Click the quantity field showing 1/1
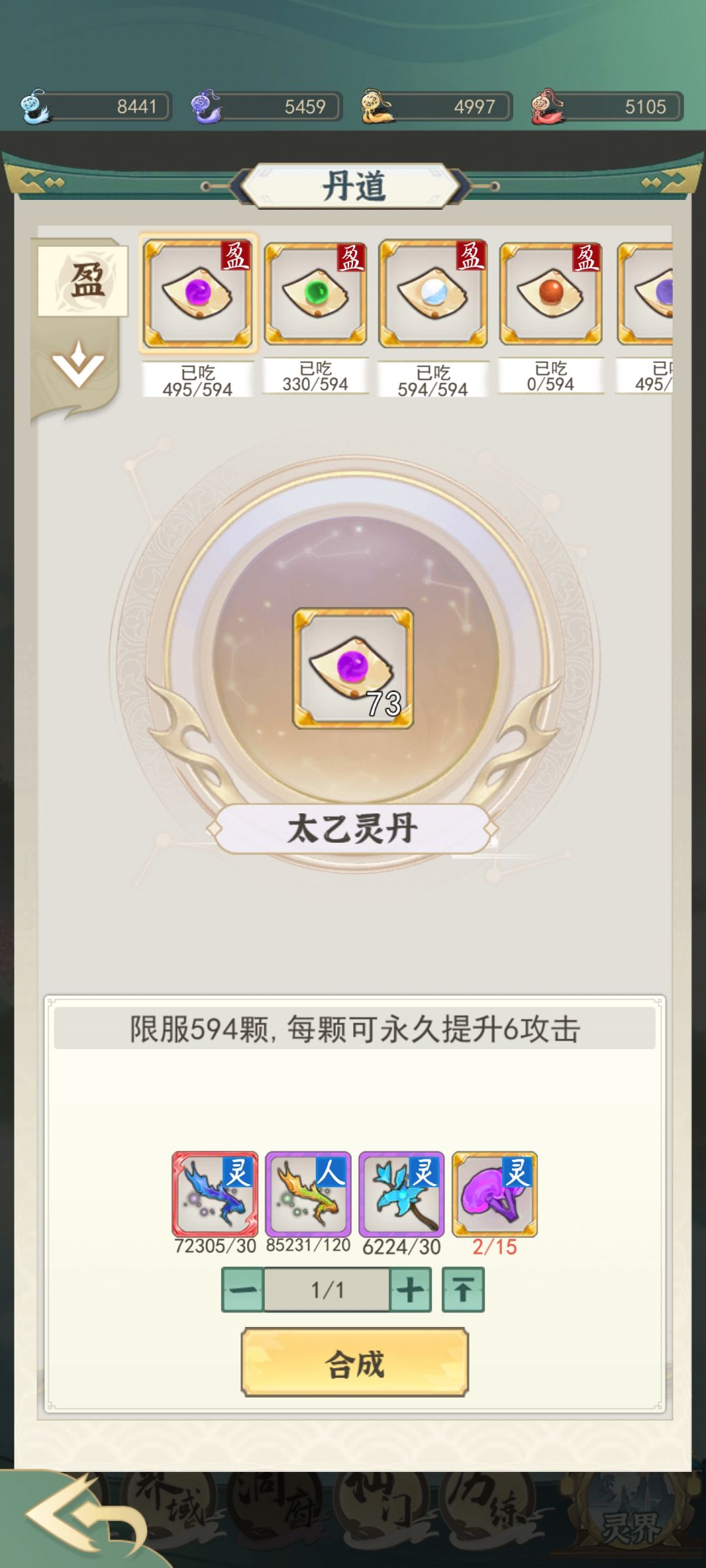 pos(327,1290)
